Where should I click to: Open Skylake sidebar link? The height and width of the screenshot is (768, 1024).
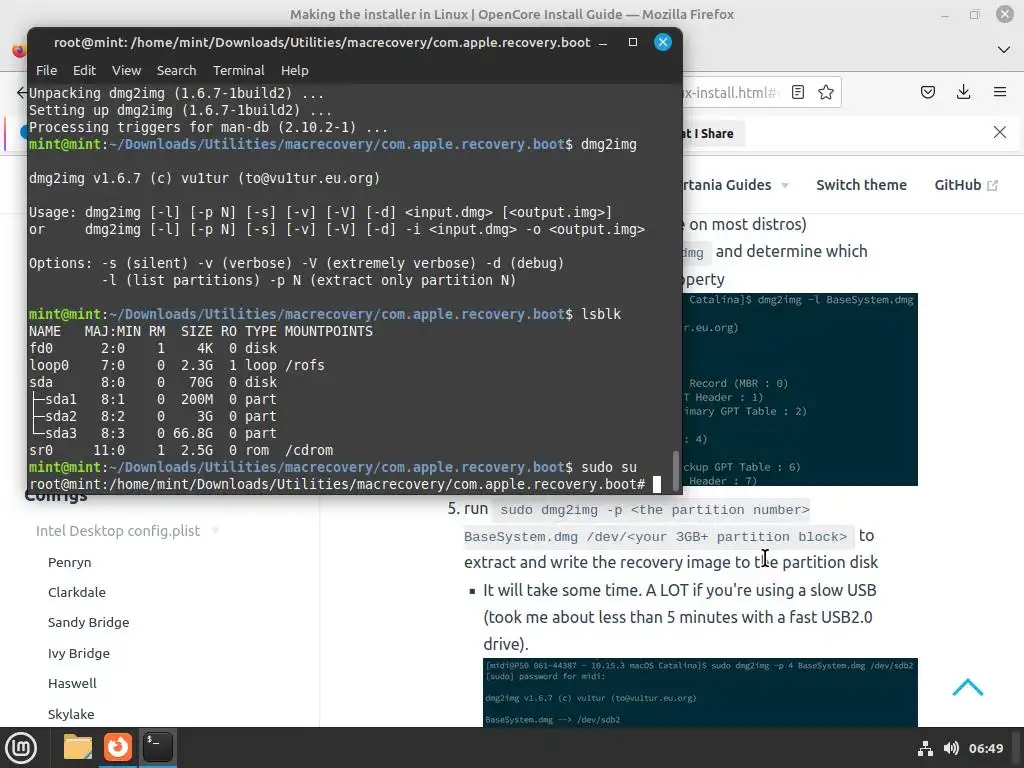click(x=71, y=714)
